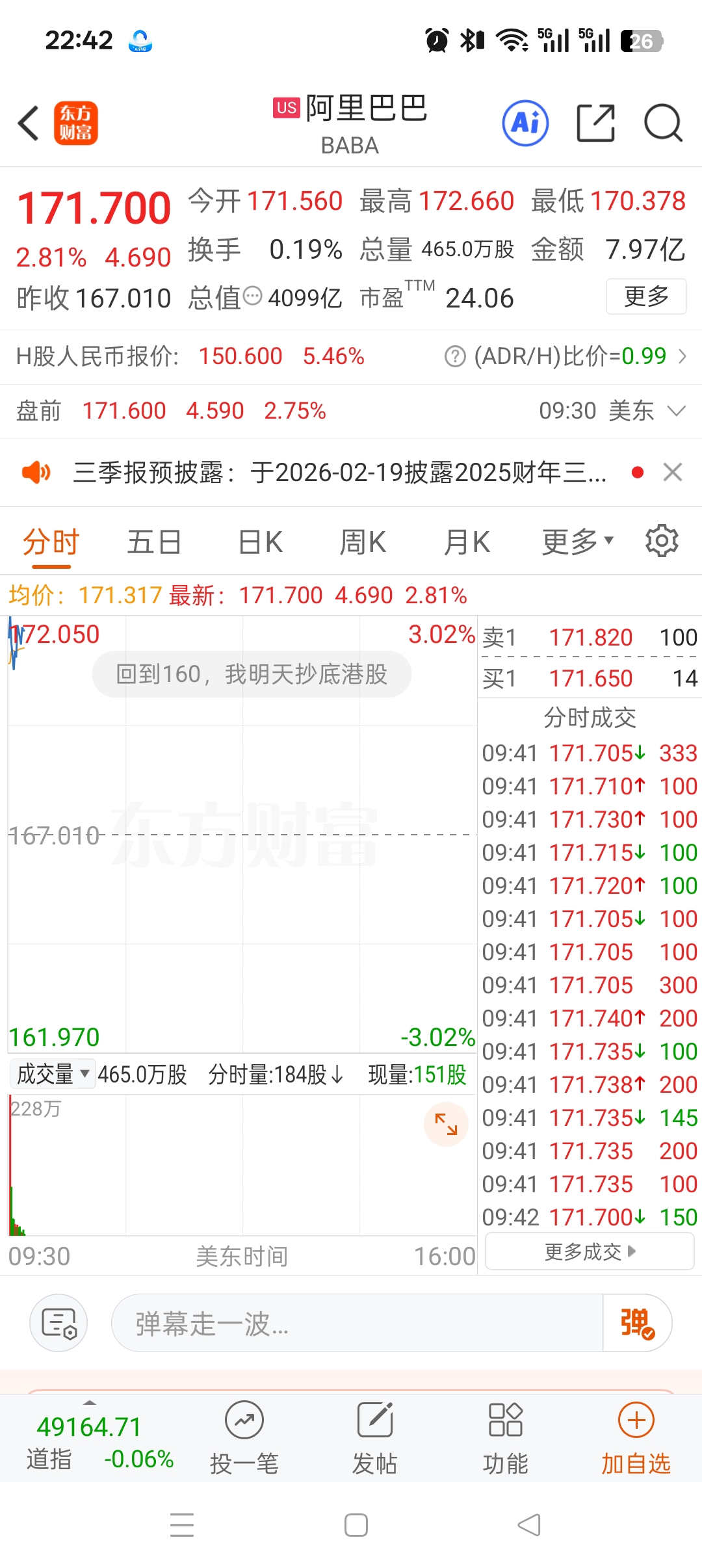
Task: Tap the 发帖 post icon
Action: click(x=375, y=1420)
